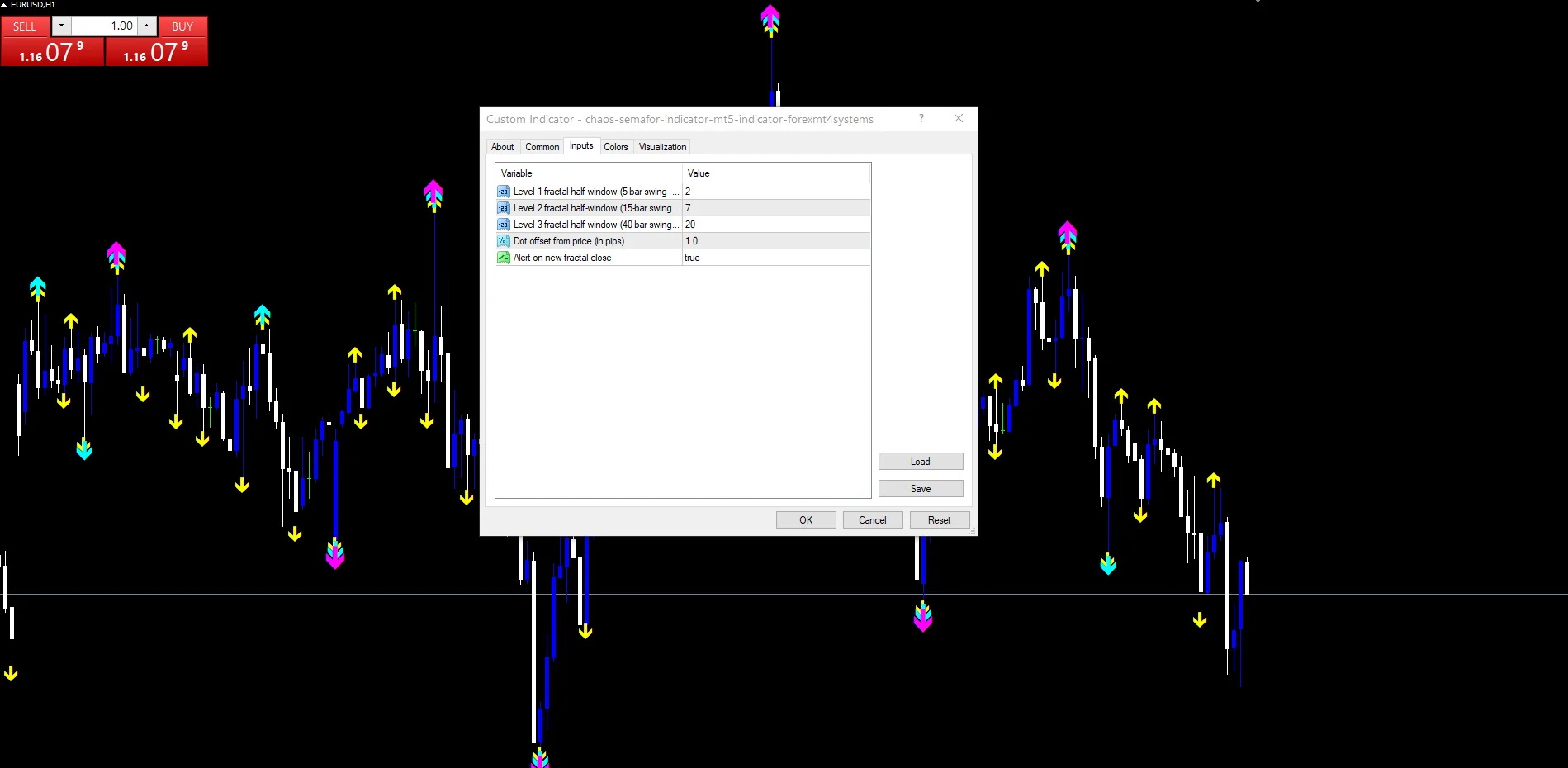Click the buy price tile 1.16 07
This screenshot has height=768, width=1568.
point(156,52)
